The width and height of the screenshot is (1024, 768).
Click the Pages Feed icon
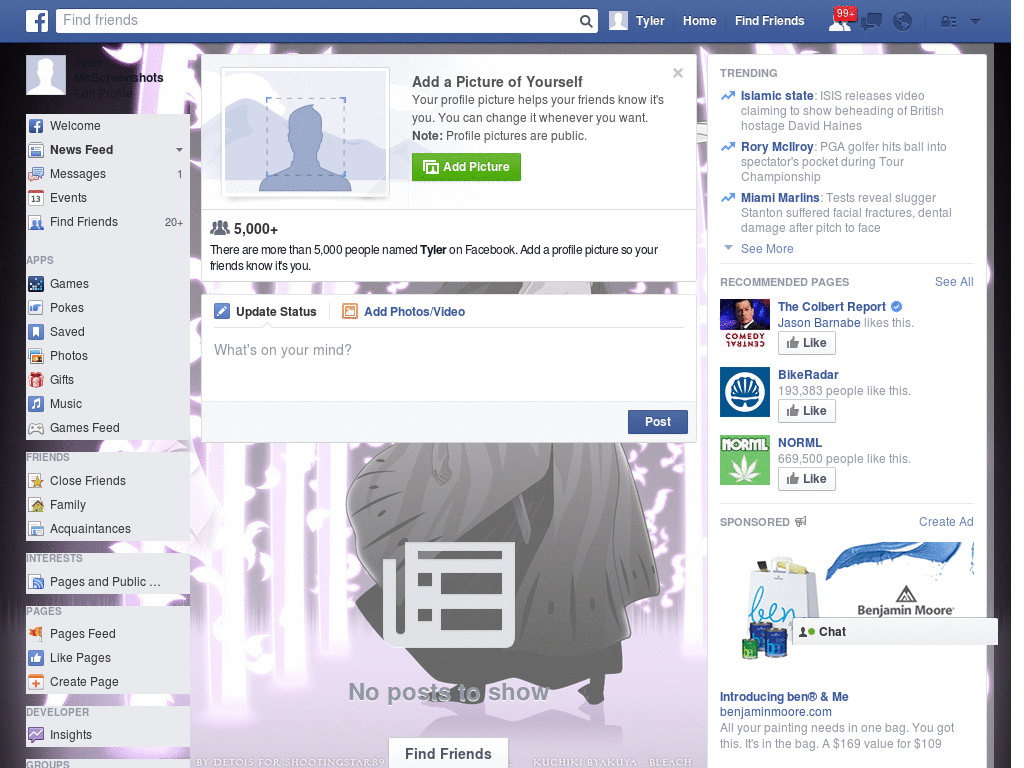(36, 633)
